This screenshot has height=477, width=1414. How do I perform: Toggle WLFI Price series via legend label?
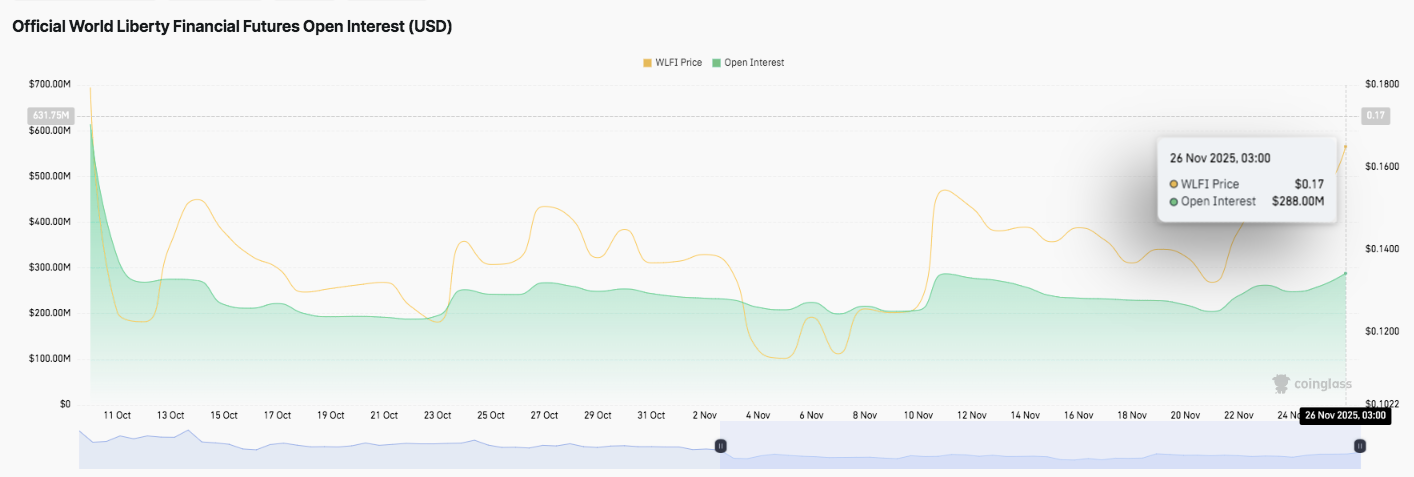(678, 63)
